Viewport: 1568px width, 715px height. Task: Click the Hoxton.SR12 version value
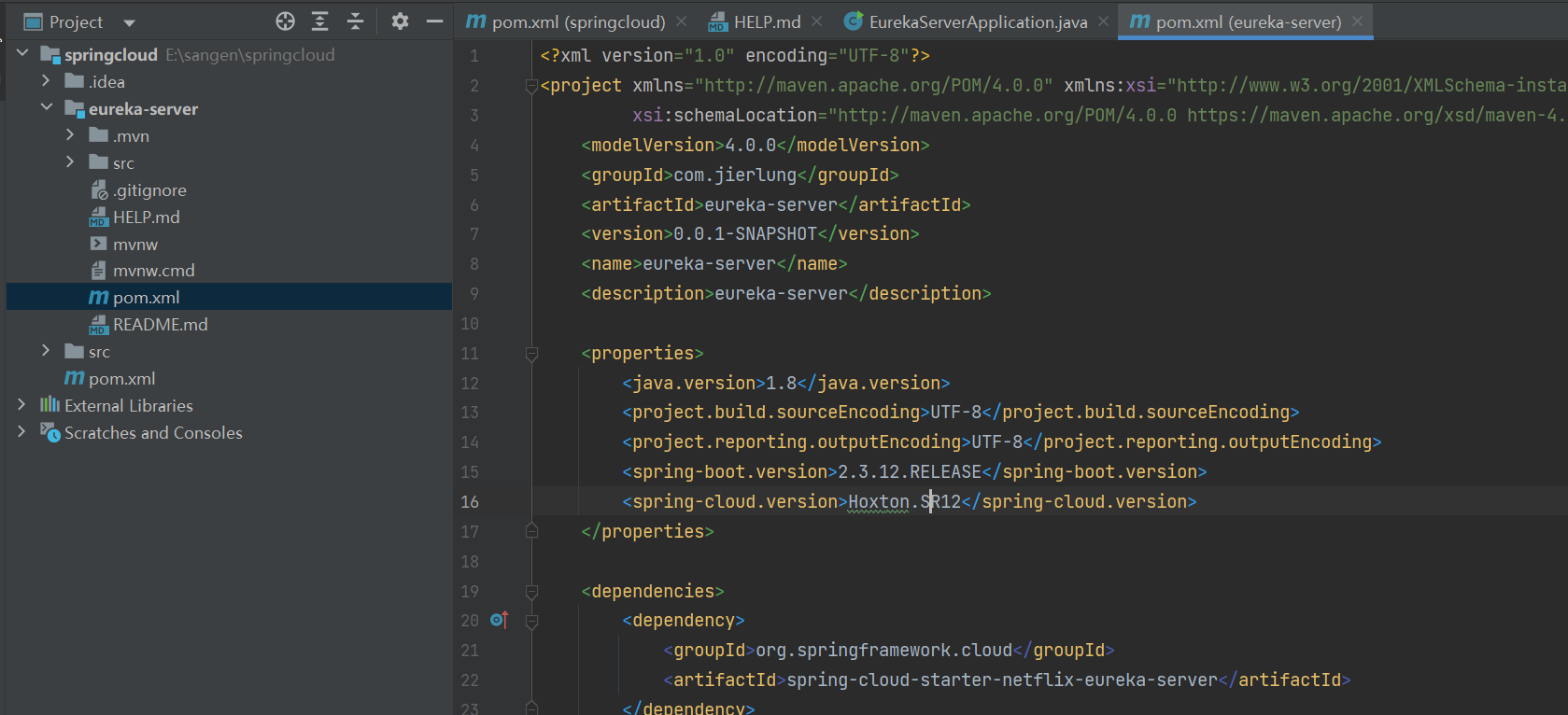(x=904, y=501)
